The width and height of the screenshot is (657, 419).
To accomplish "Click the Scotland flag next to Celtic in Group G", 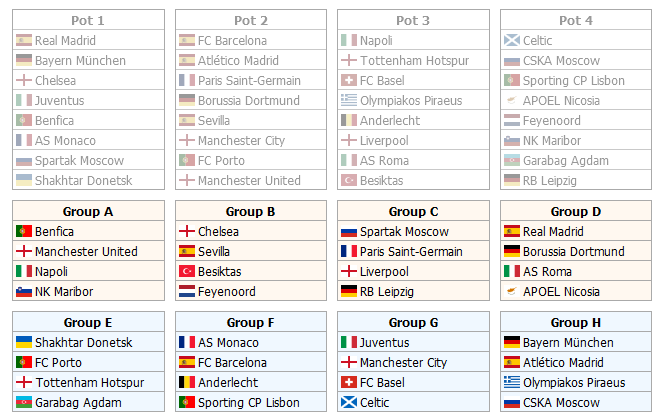I will pyautogui.click(x=349, y=403).
